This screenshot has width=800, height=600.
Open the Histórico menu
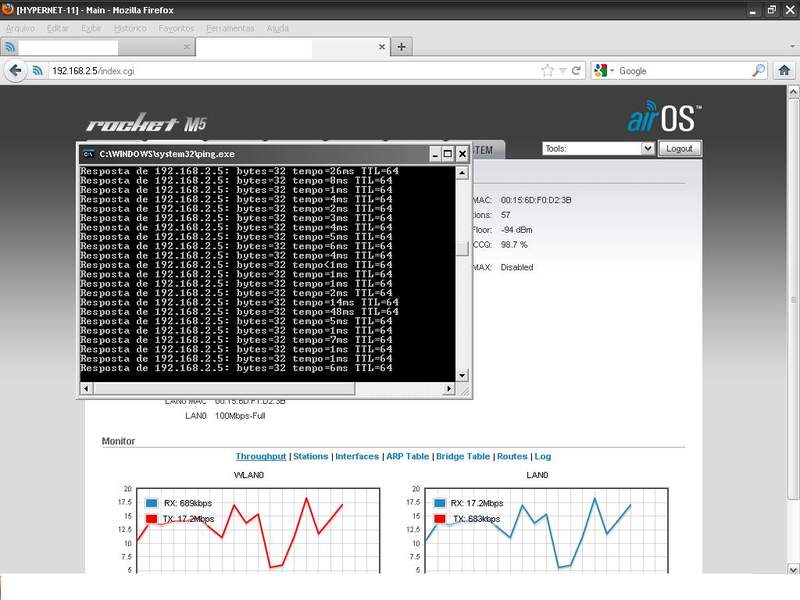130,28
